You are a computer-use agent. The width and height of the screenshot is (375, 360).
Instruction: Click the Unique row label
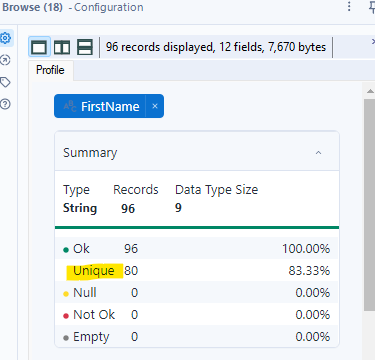point(94,271)
